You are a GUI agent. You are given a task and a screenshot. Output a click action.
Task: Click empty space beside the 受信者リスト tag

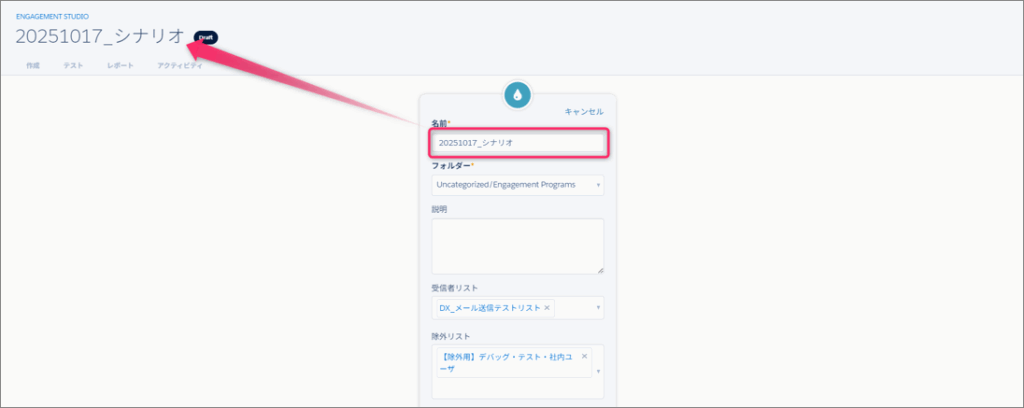(x=574, y=308)
